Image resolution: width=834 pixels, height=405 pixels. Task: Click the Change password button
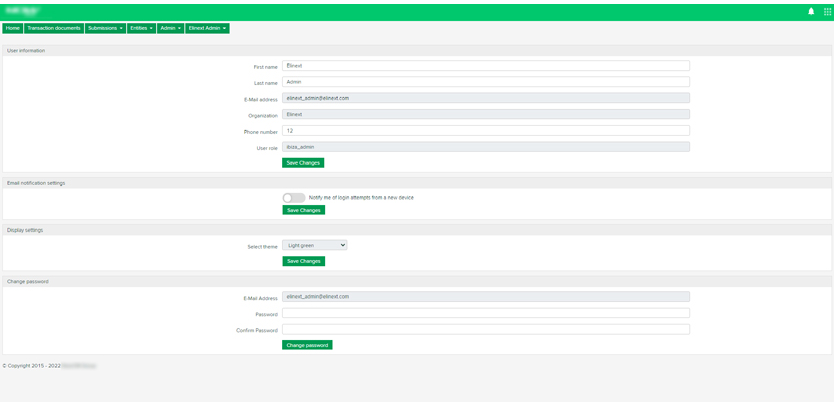coord(307,345)
